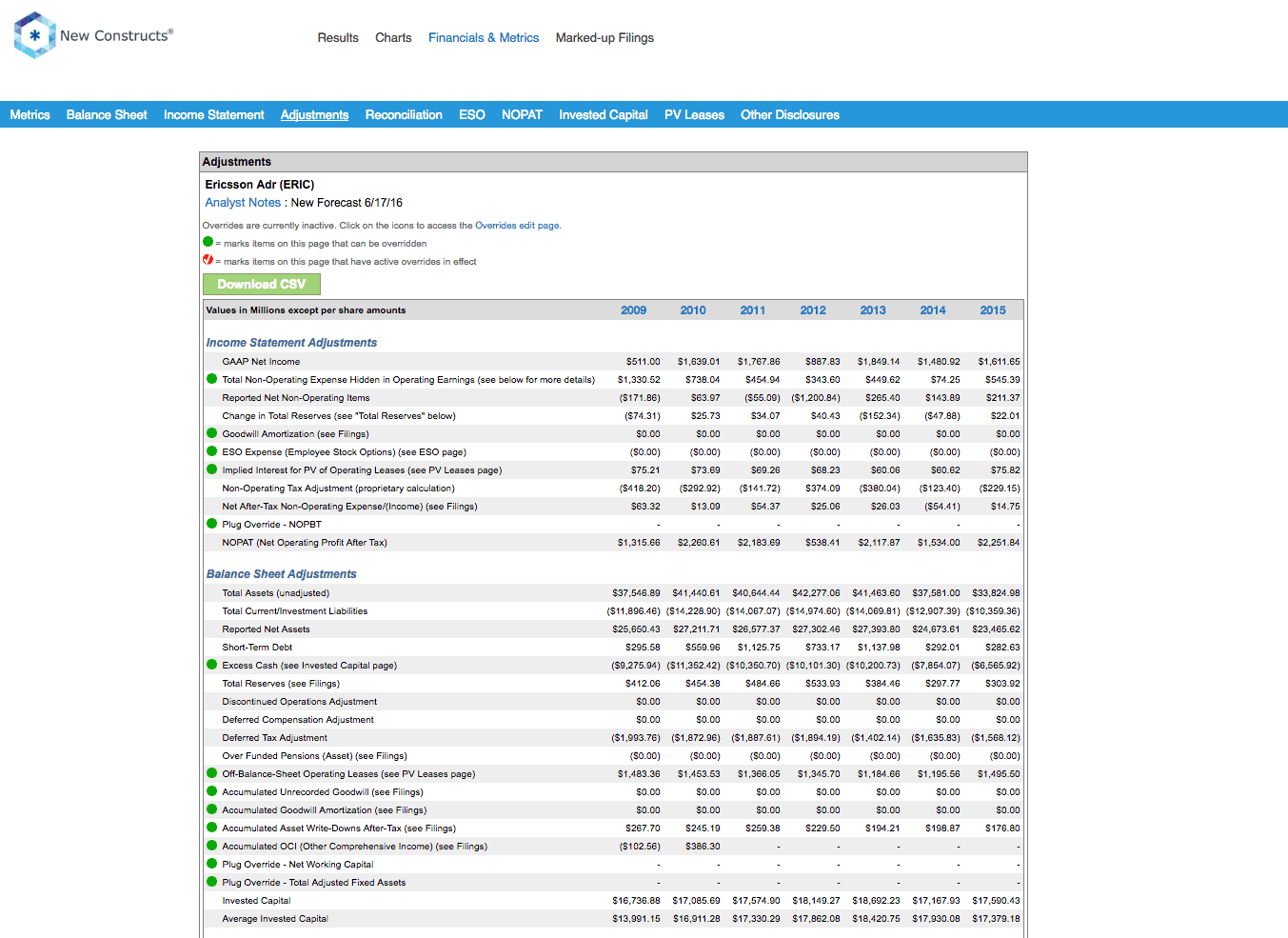Click the Deferred Tax Adjustment row label

click(274, 738)
